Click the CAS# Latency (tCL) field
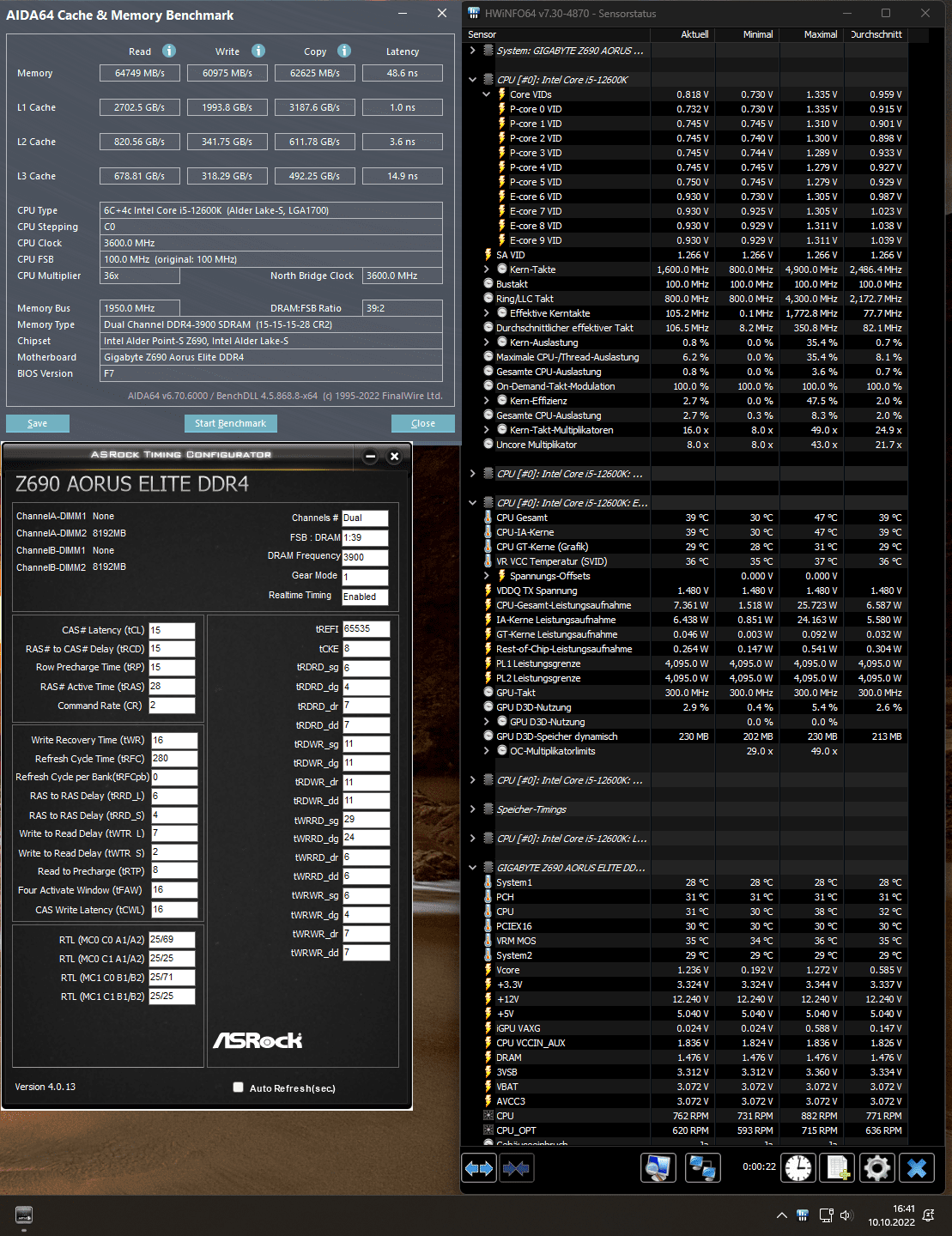 coord(172,630)
